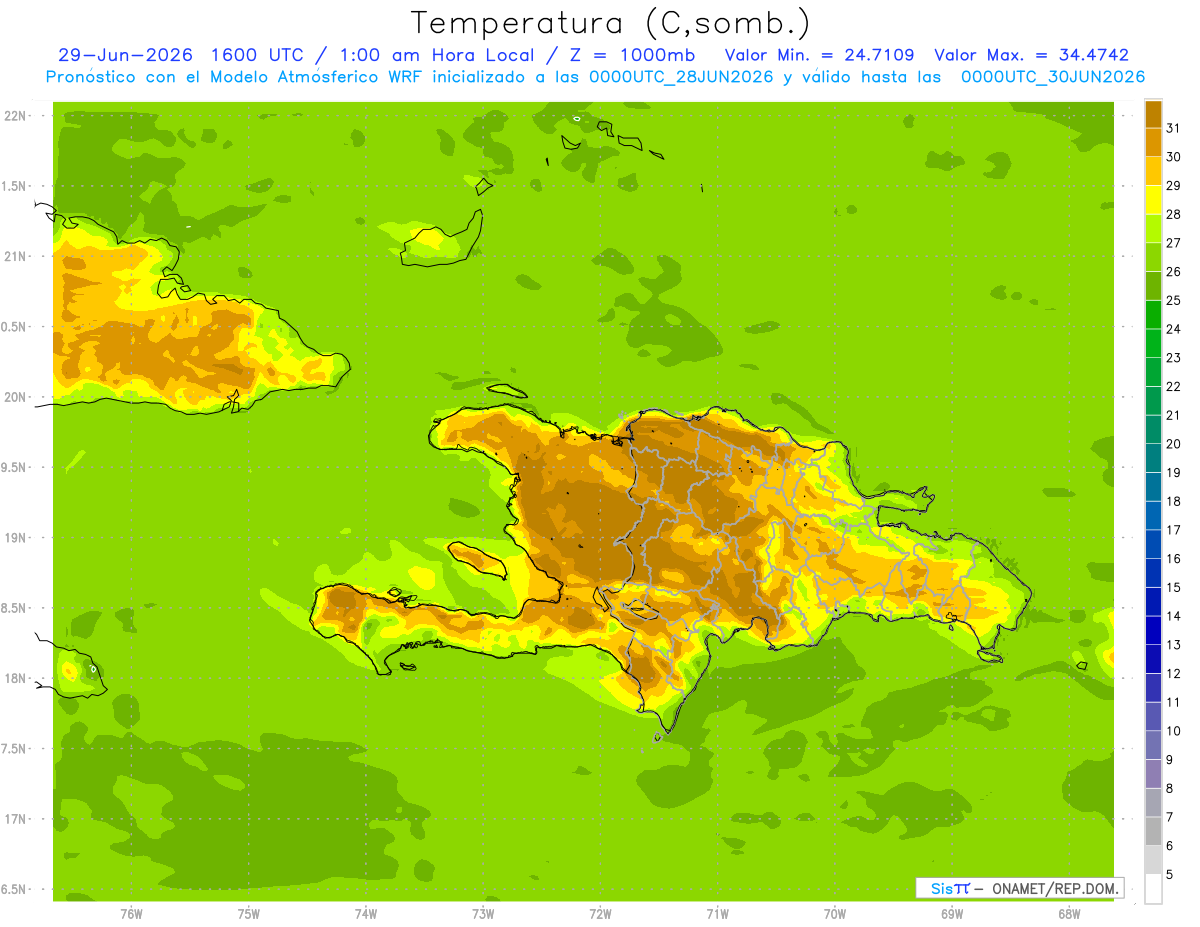Click the '75W' longitude label
Viewport: 1200px width, 927px height.
pos(249,913)
